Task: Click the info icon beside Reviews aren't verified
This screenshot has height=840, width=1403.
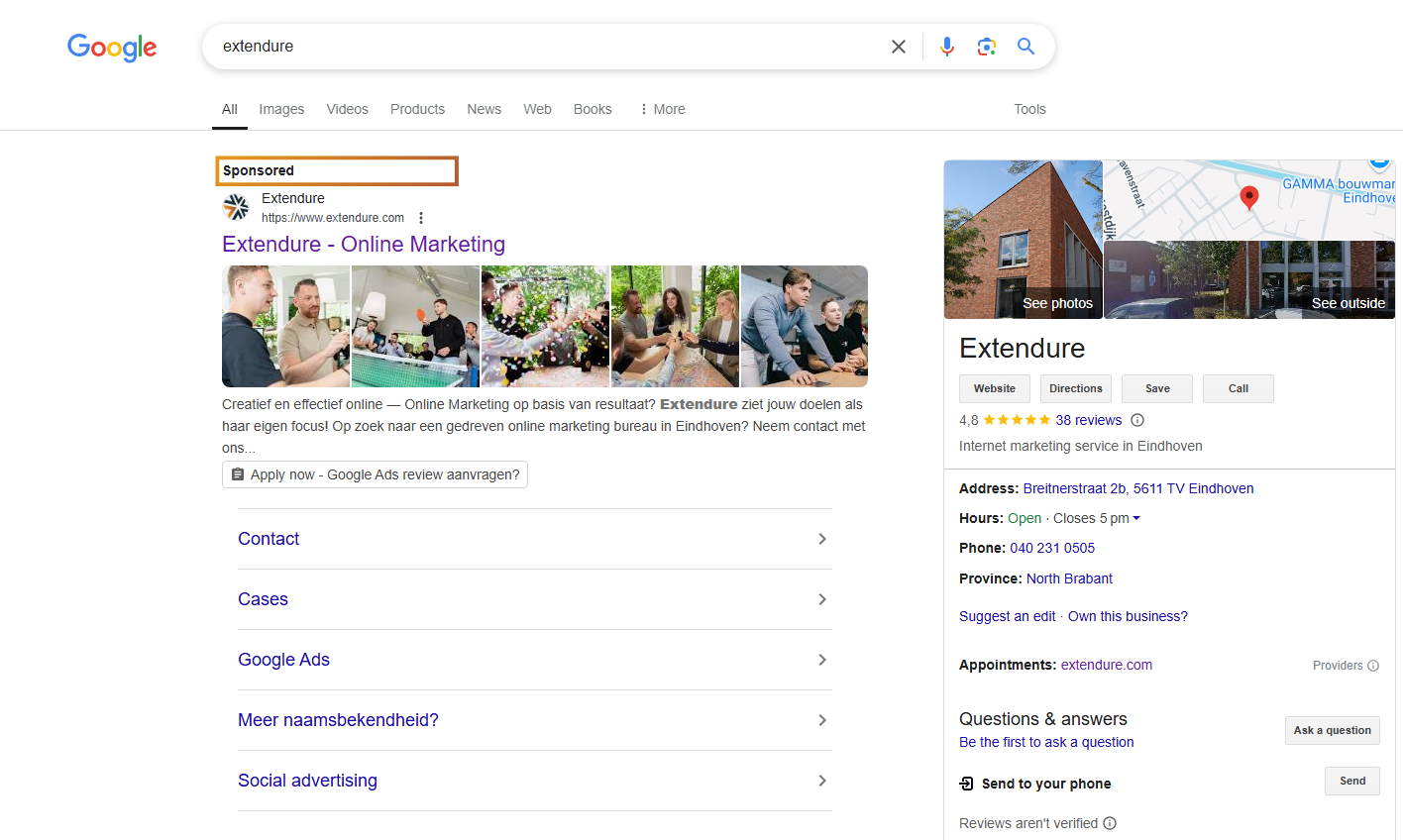Action: coord(1110,823)
